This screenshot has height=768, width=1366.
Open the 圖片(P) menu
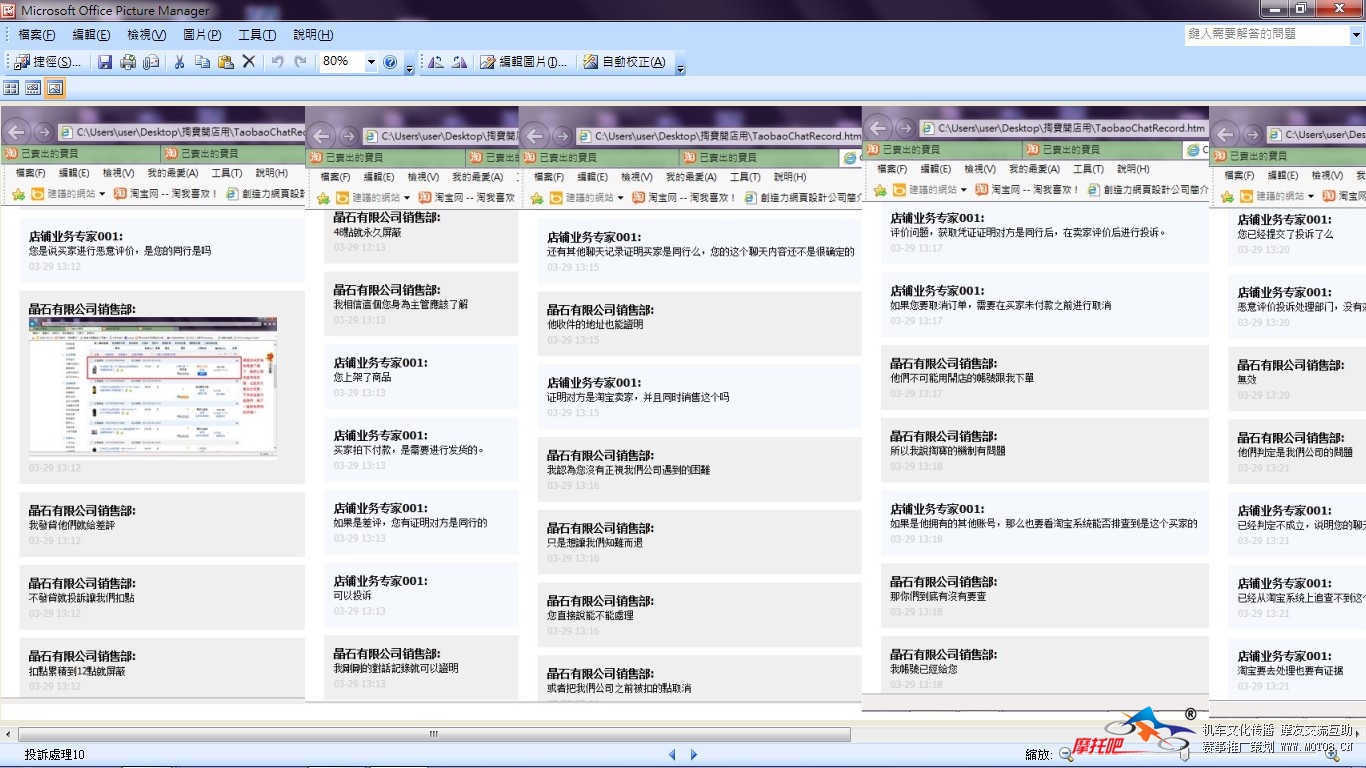click(202, 35)
